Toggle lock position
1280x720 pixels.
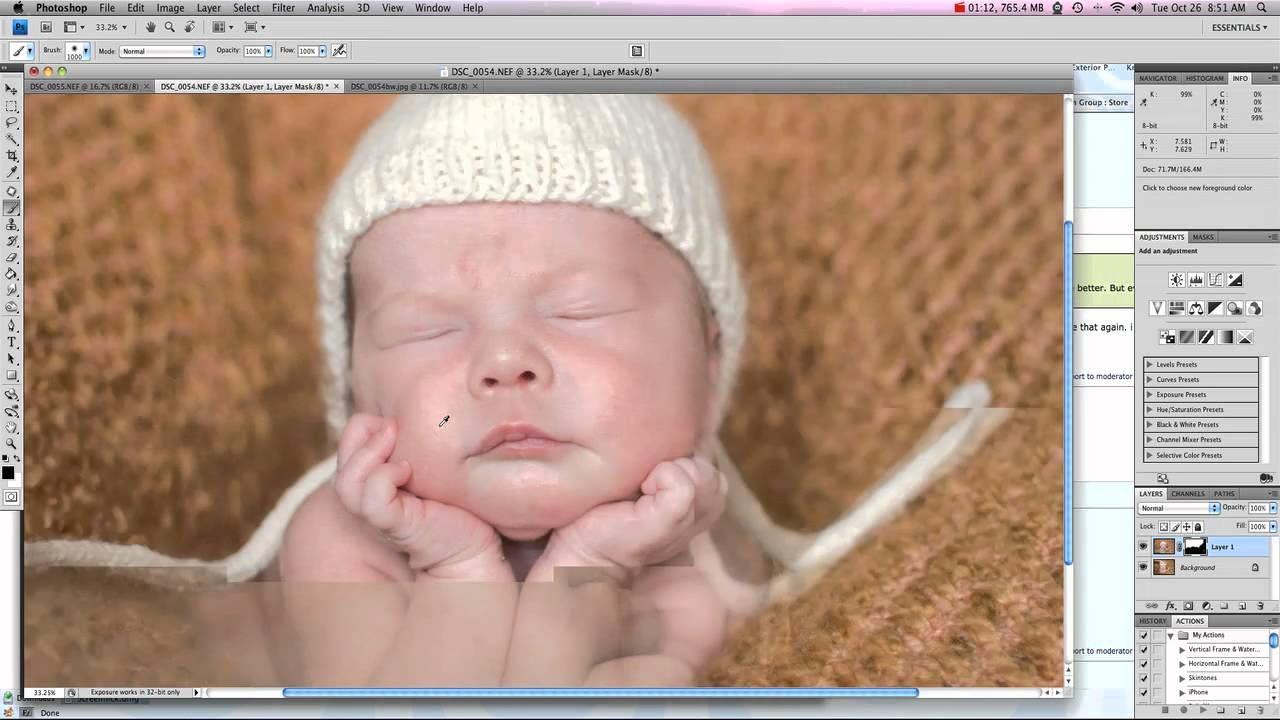(x=1187, y=527)
